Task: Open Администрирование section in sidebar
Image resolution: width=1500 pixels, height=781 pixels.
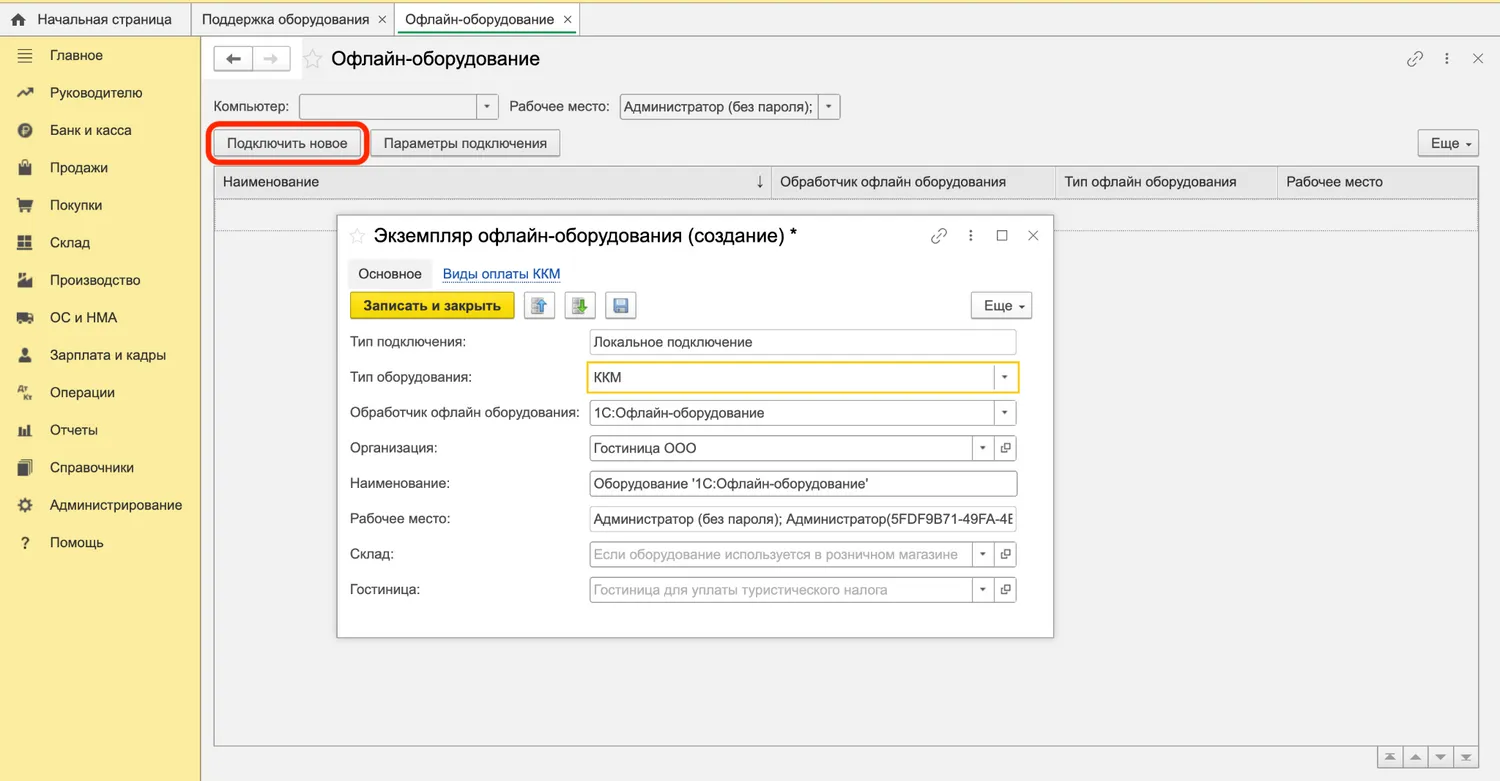Action: [x=116, y=505]
